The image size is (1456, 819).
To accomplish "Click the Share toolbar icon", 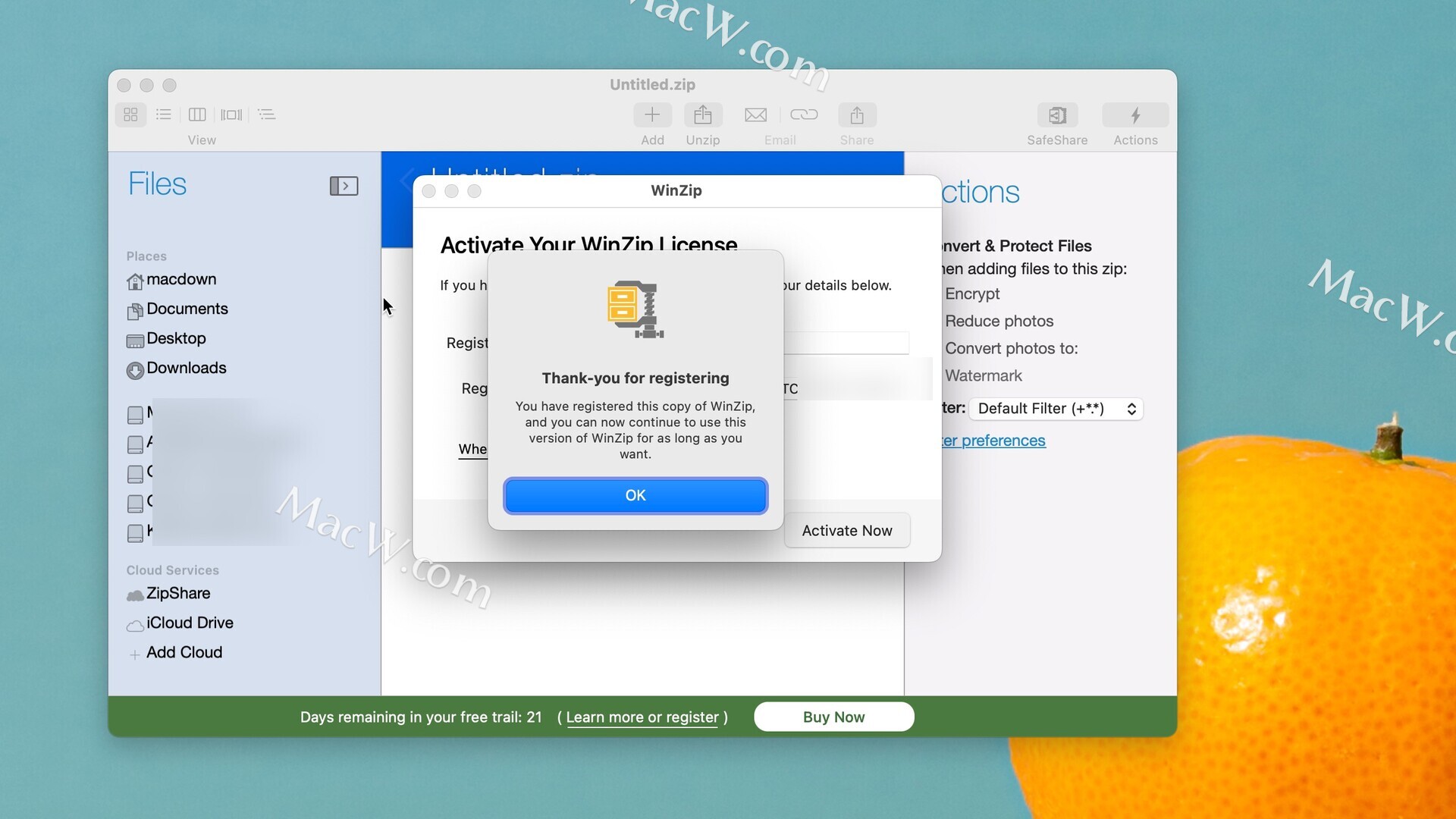I will coord(857,115).
